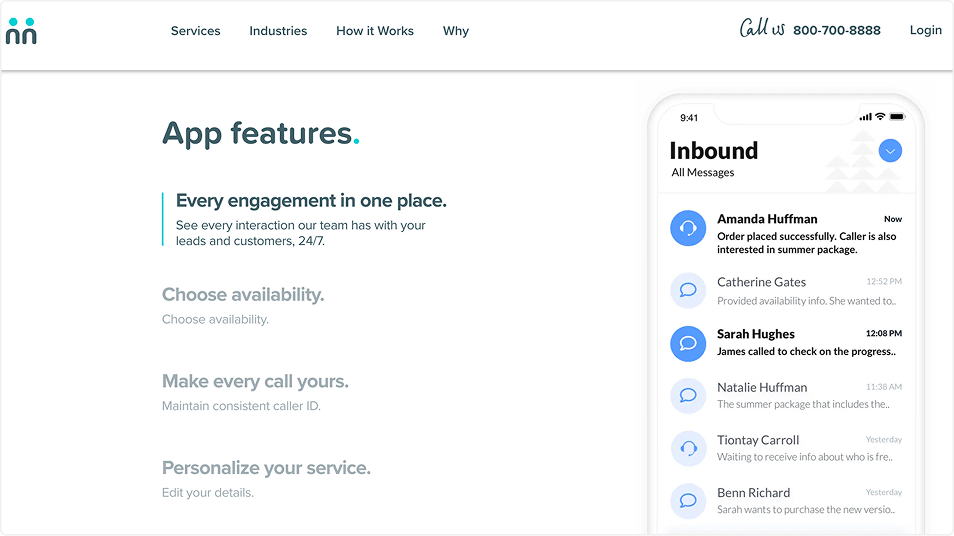This screenshot has width=954, height=536.
Task: Open the Sarah Hughes message
Action: coord(786,343)
